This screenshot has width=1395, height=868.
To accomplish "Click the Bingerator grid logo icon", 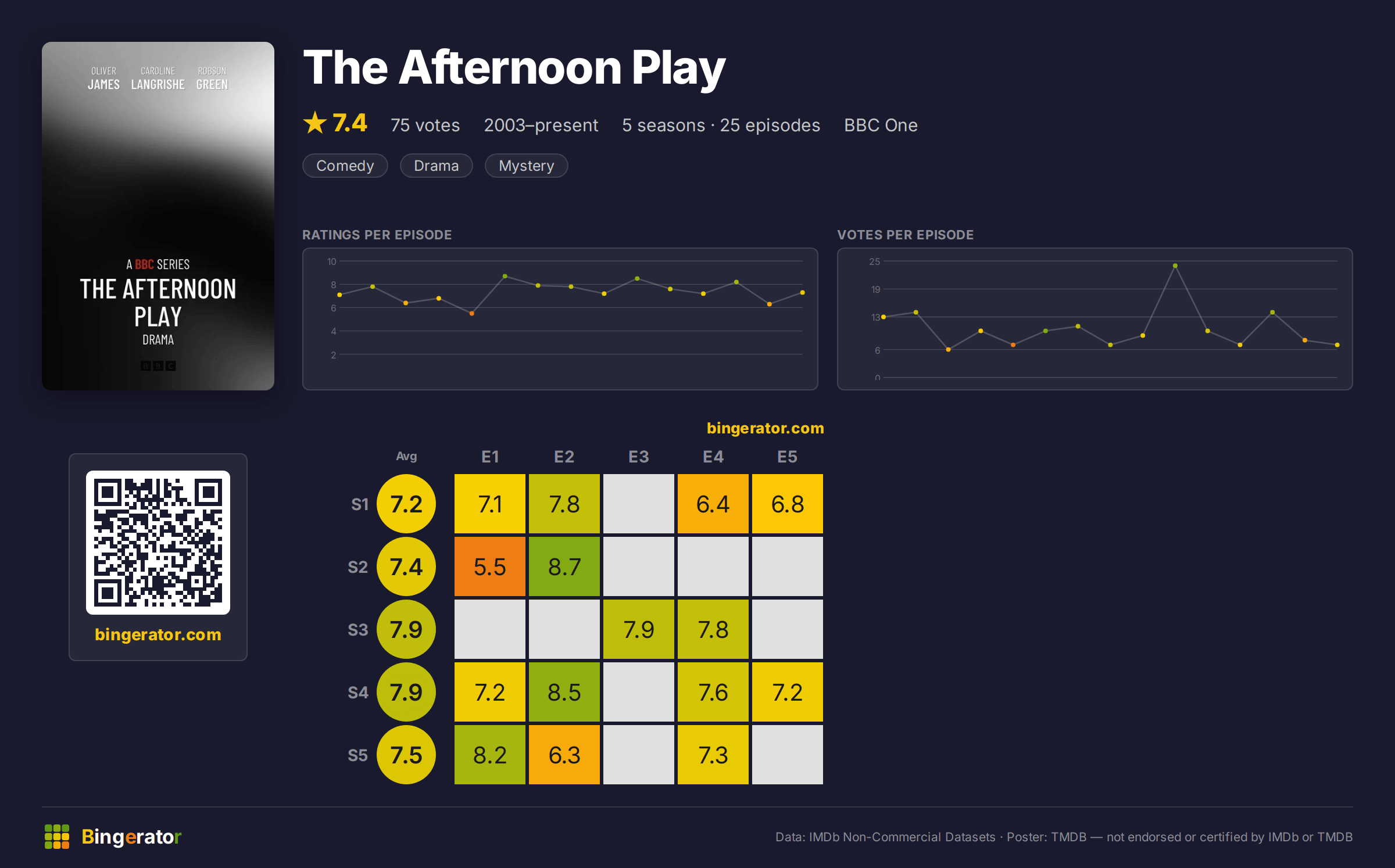I will pos(57,837).
